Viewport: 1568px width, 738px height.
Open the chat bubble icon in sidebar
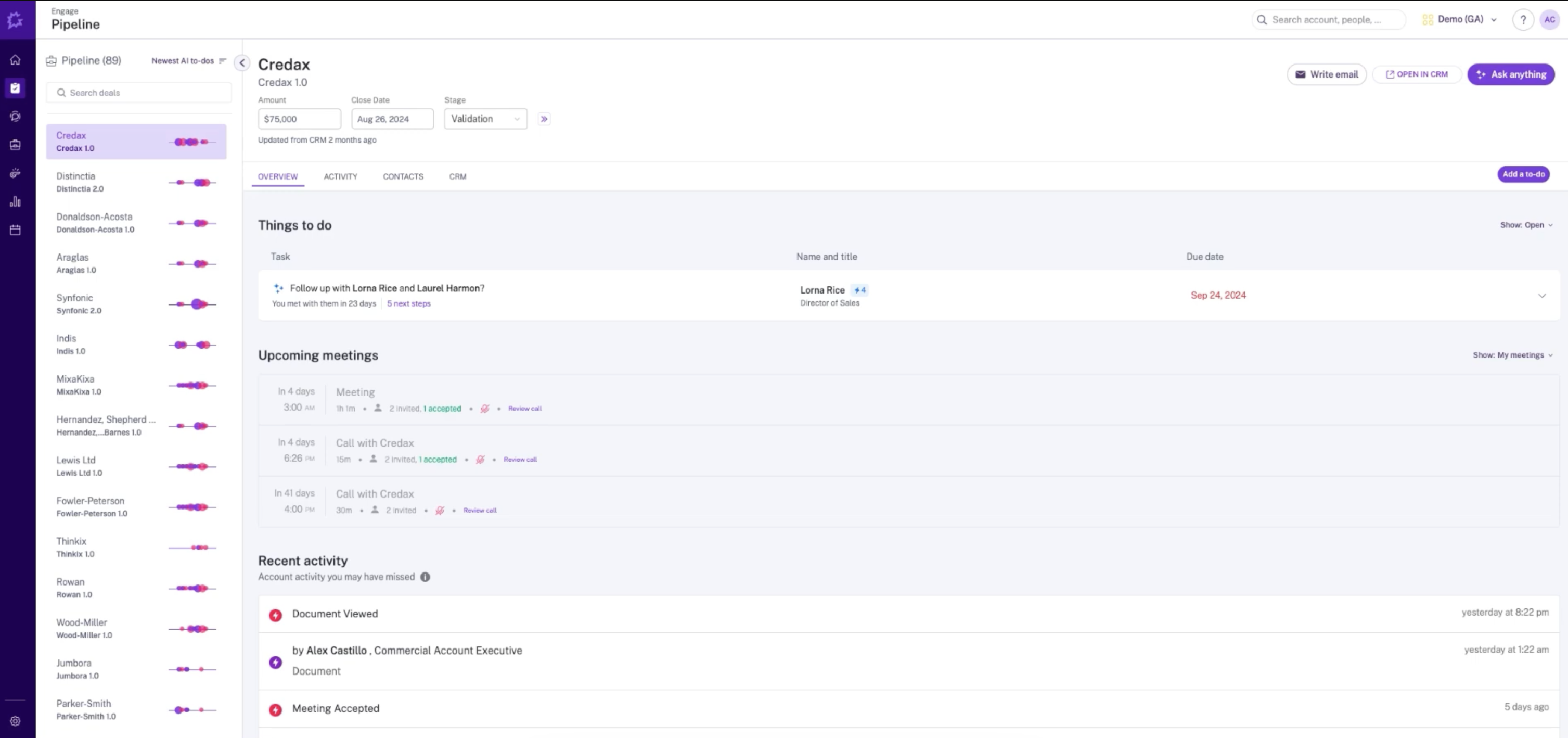15,116
